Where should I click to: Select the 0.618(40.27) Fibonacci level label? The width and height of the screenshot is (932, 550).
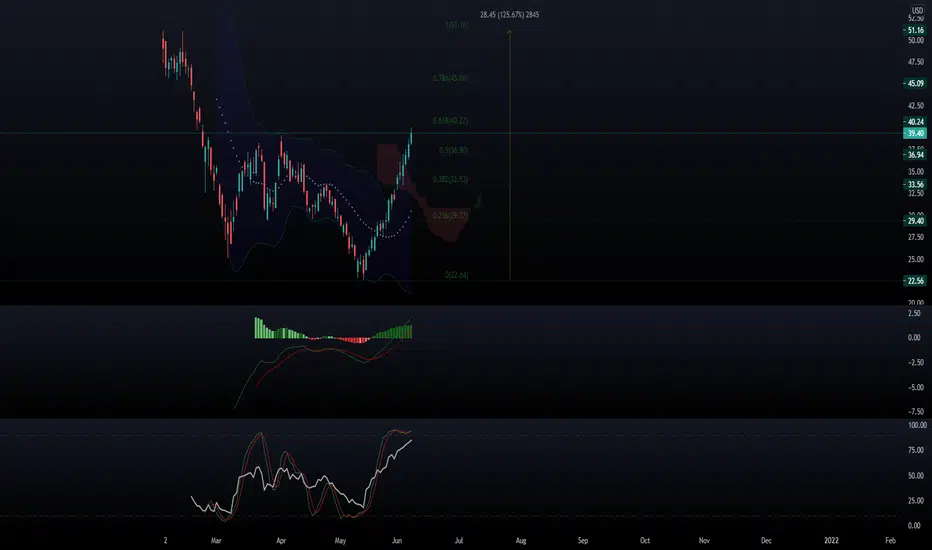coord(450,121)
